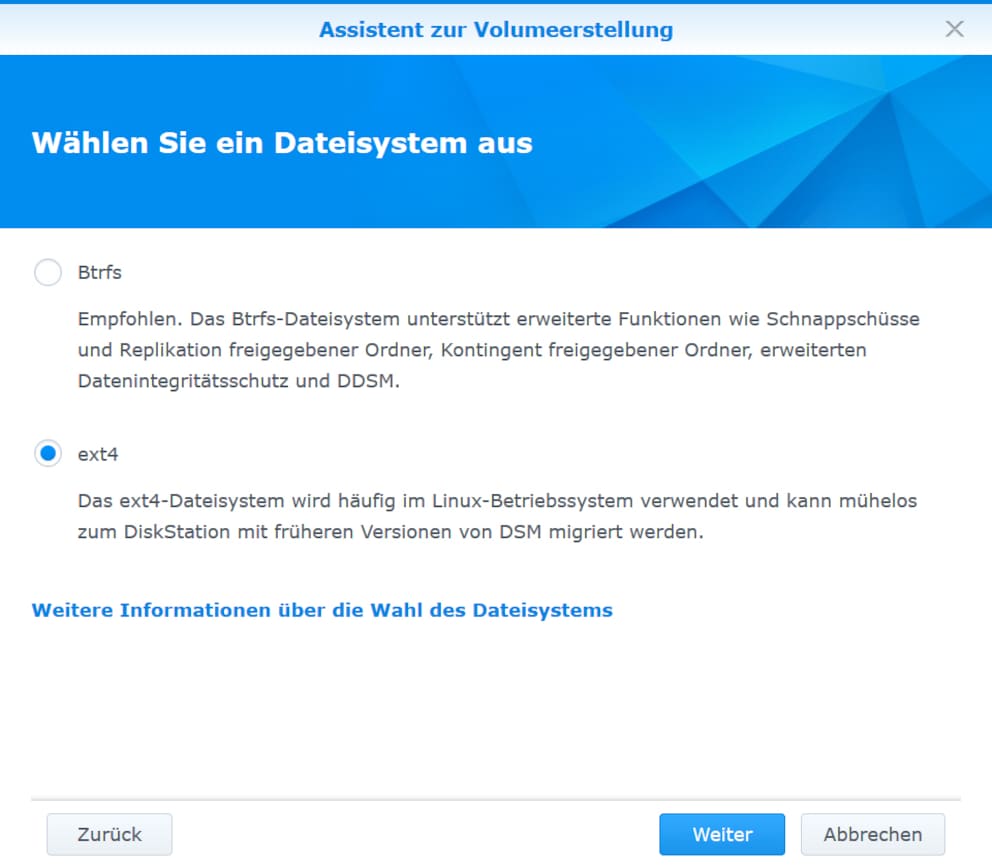Click the ext4 label text
This screenshot has width=992, height=868.
coord(98,454)
